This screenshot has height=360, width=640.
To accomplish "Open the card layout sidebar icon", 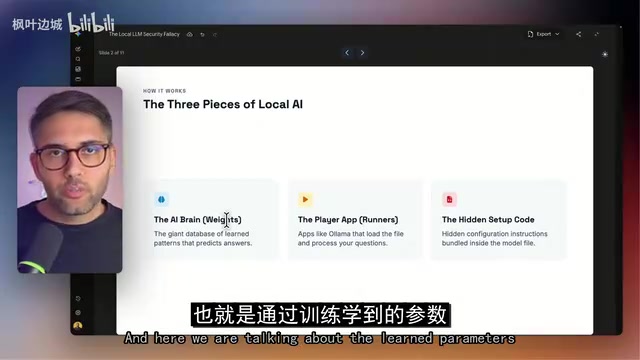I will coord(78,79).
